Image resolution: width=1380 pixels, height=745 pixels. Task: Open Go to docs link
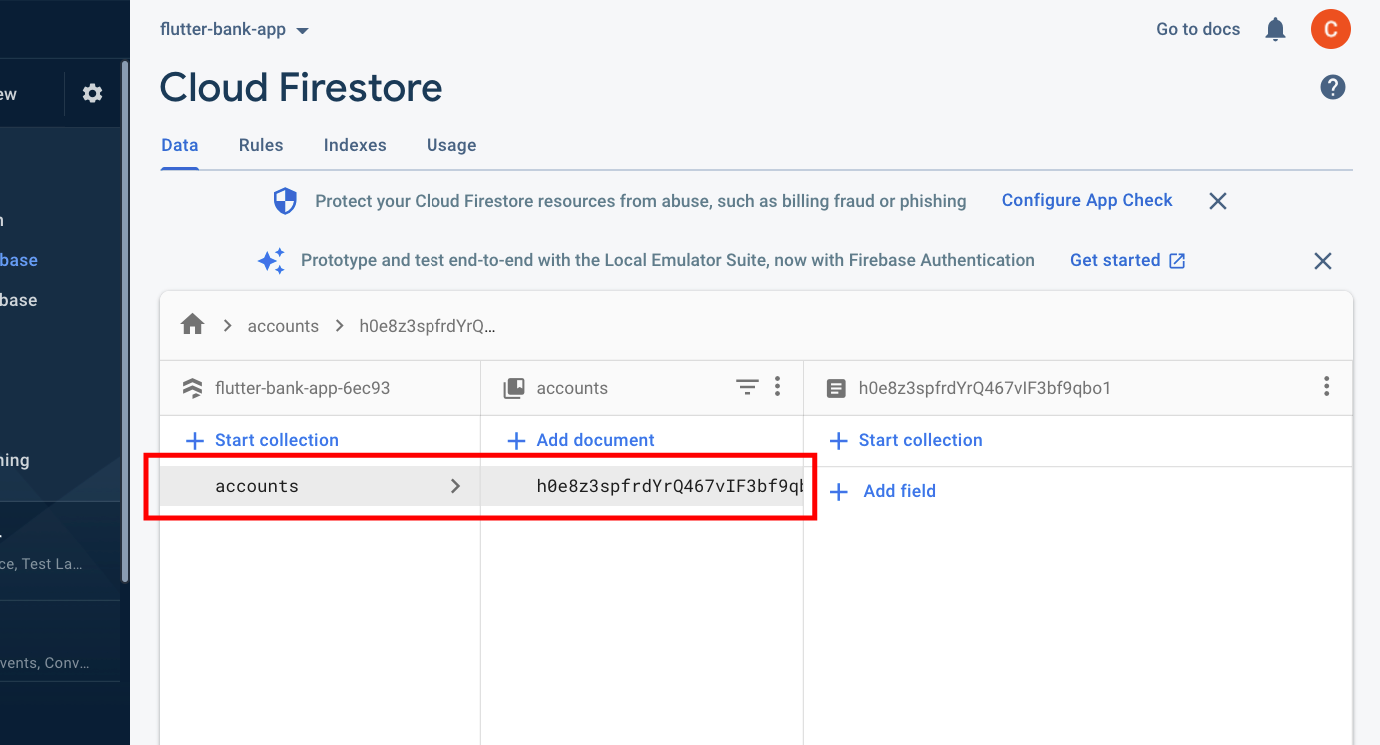(1198, 30)
